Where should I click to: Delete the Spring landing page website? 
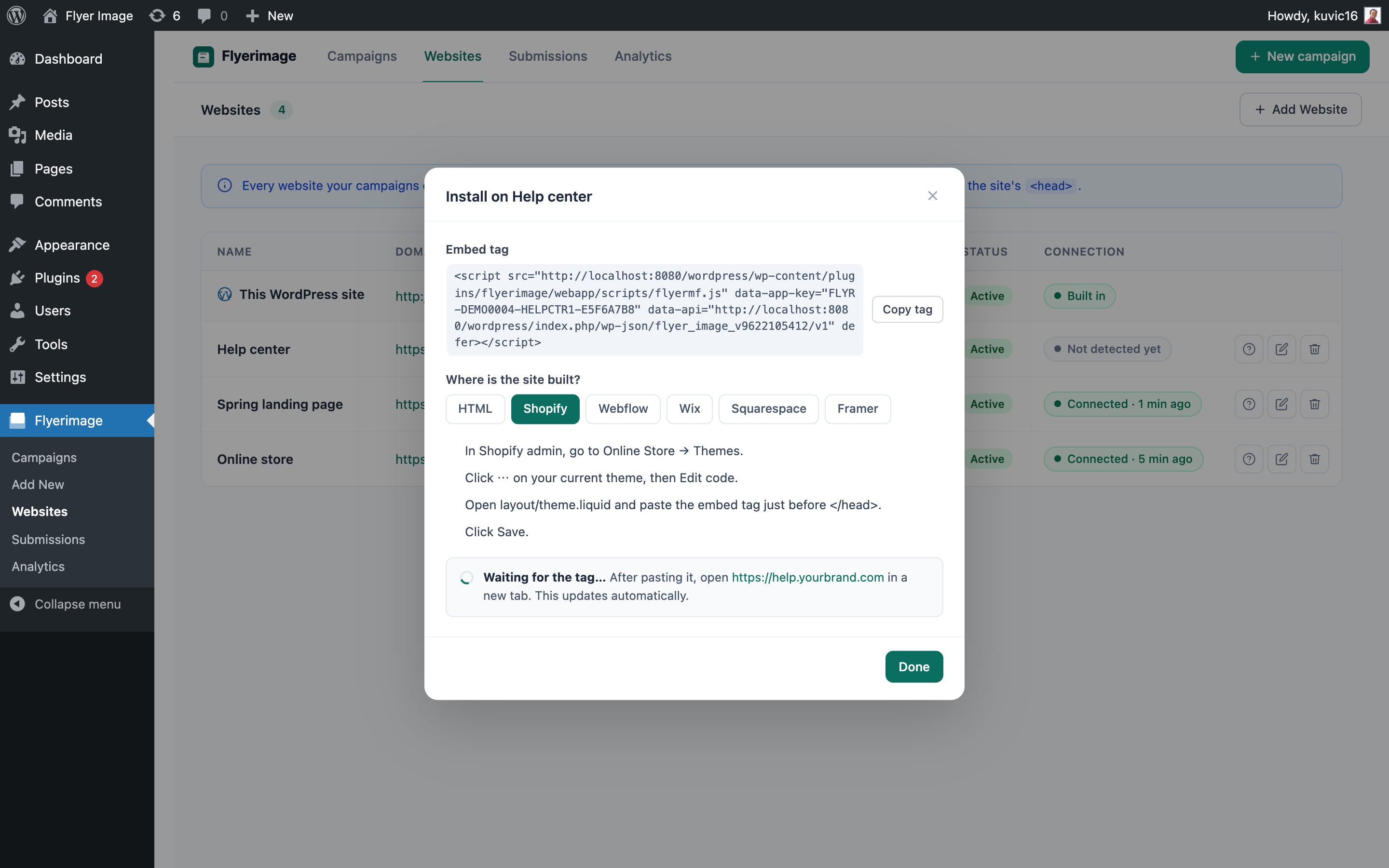(1314, 404)
